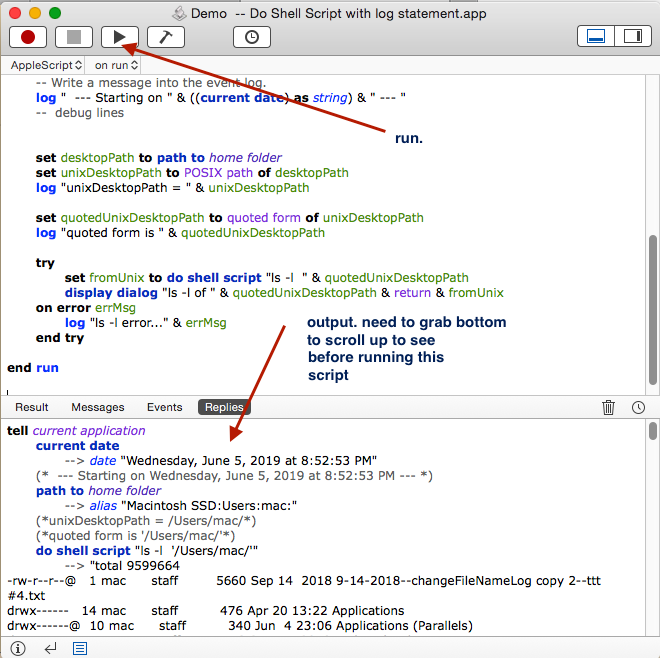Click the '476 Apr 20 13:22 Applications' row
This screenshot has height=658, width=660.
tap(205, 610)
